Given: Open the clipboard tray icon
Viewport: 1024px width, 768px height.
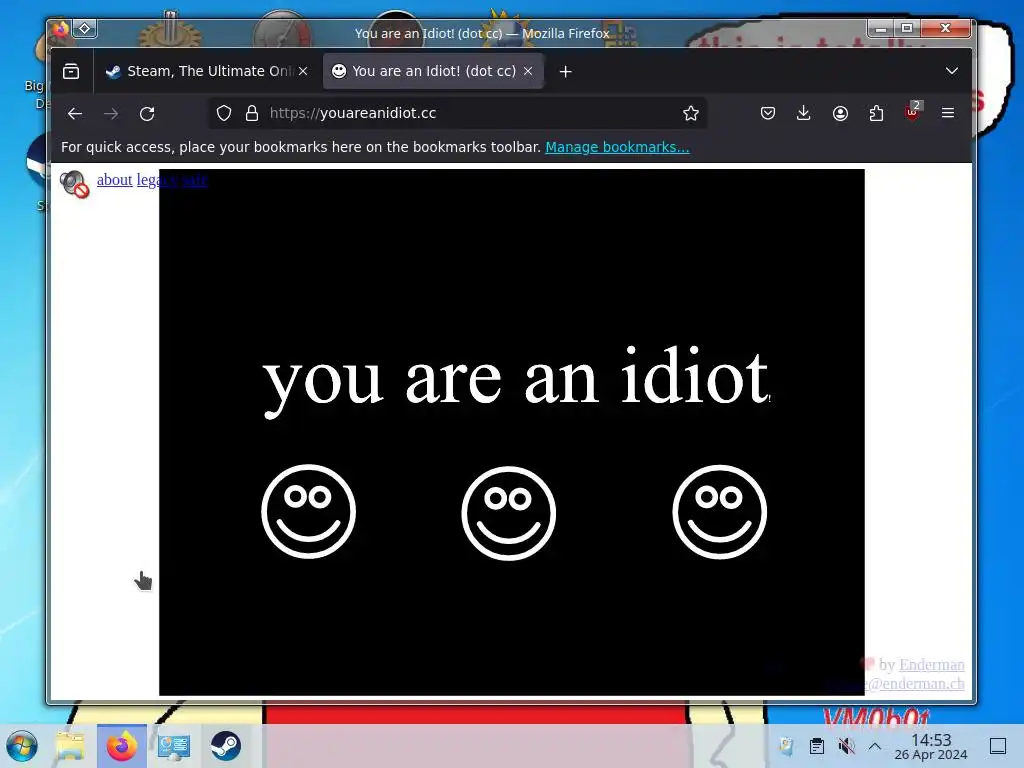Looking at the screenshot, I should coord(816,746).
